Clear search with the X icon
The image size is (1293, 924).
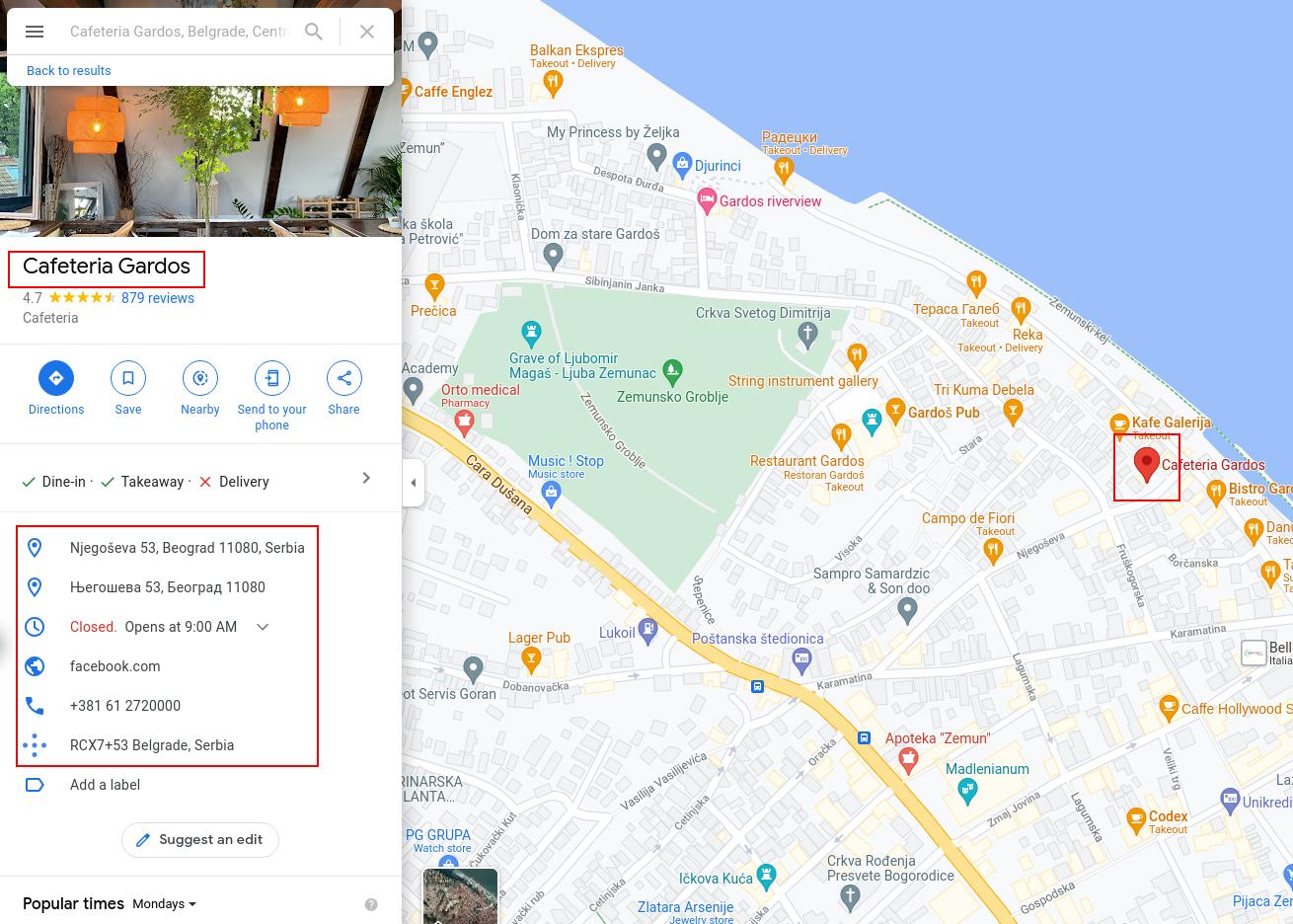pyautogui.click(x=367, y=32)
